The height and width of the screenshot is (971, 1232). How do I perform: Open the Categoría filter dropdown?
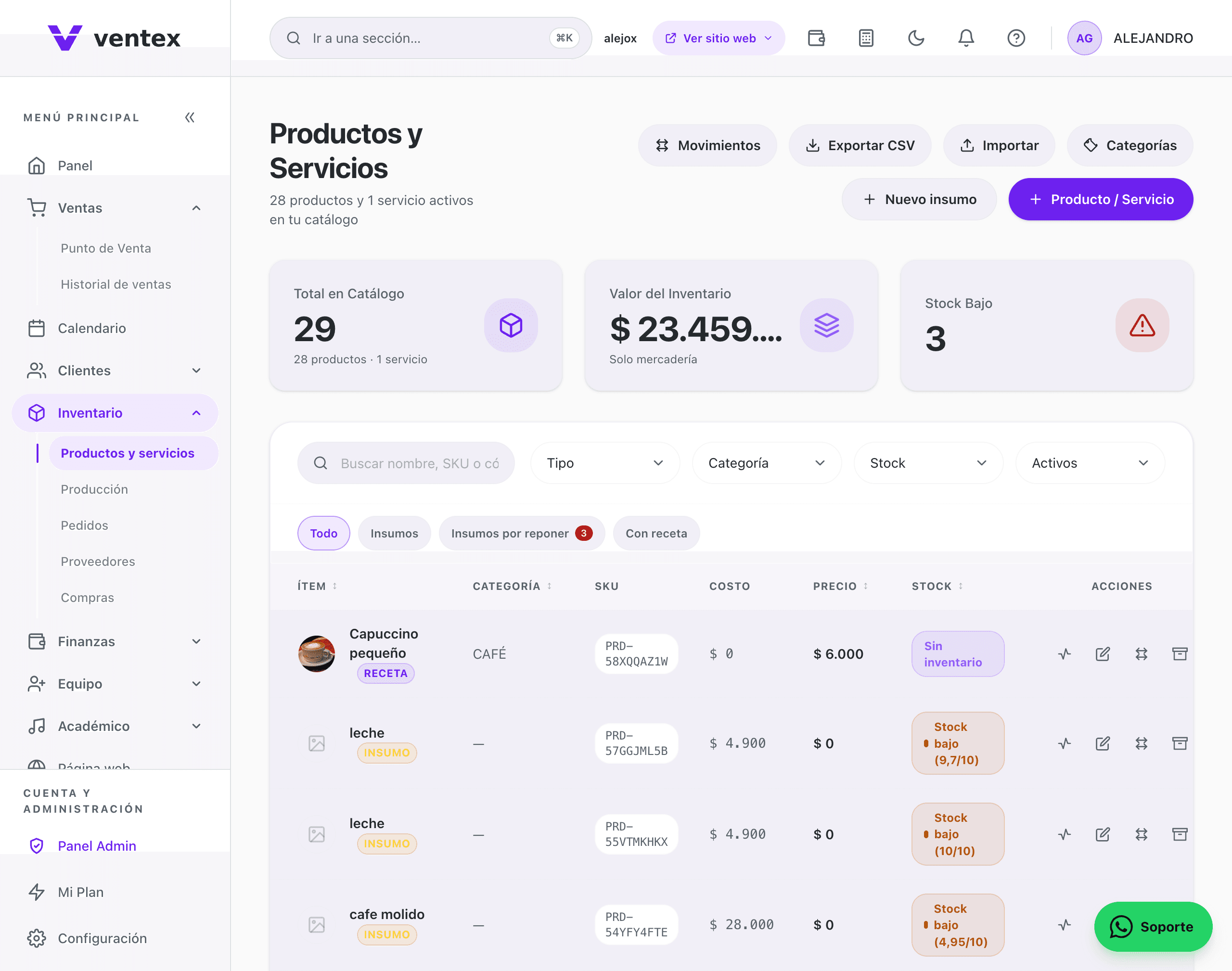[766, 463]
